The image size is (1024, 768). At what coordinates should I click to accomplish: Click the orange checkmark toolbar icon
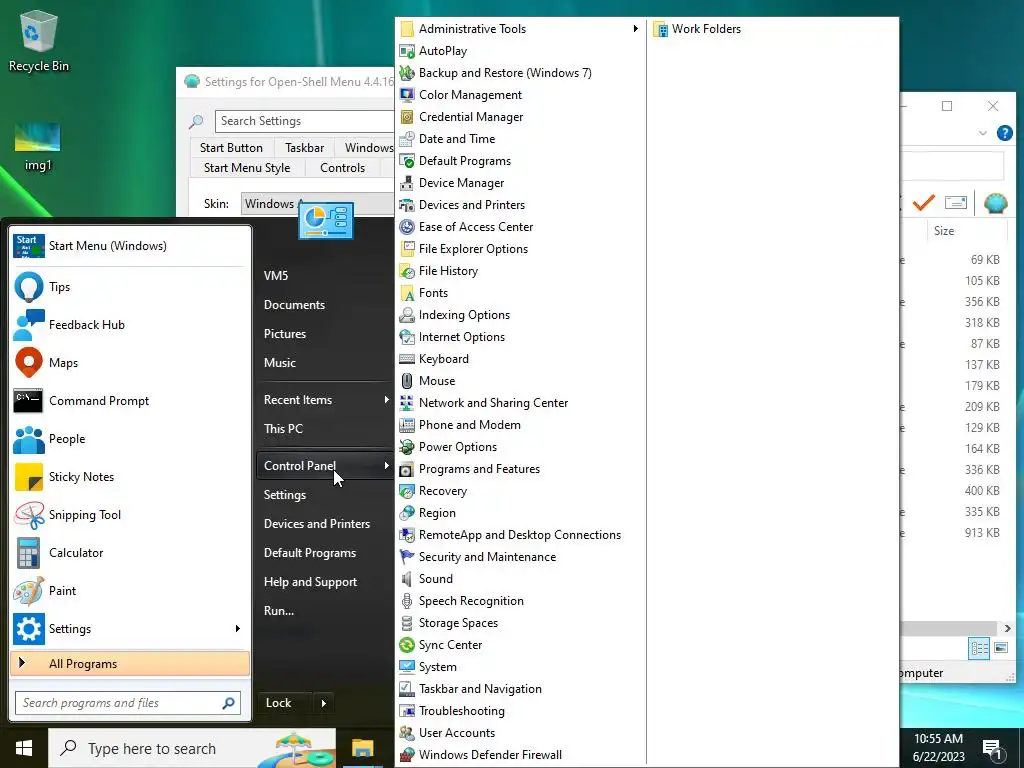pyautogui.click(x=923, y=203)
